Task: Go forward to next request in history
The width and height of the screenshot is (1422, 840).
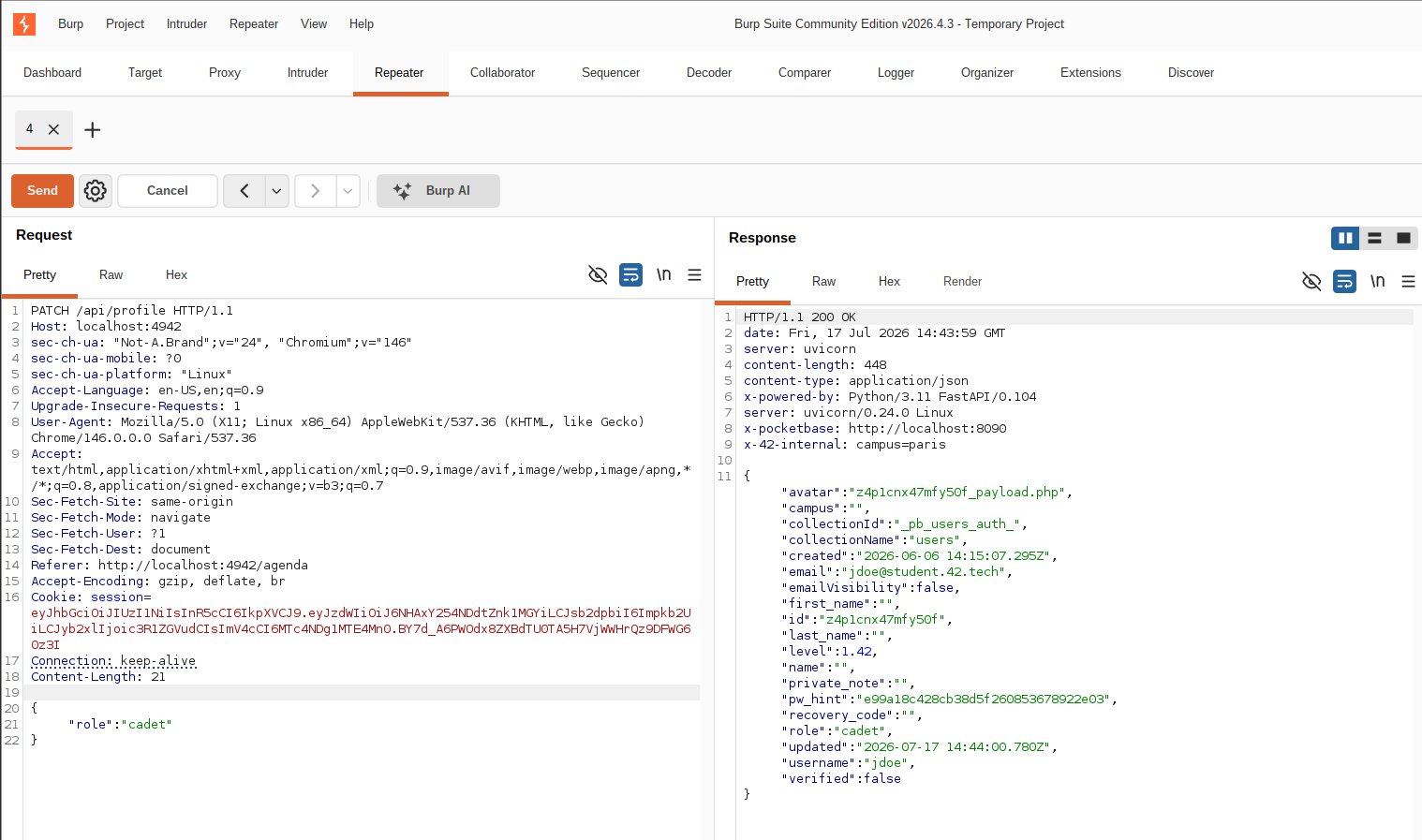Action: tap(316, 191)
